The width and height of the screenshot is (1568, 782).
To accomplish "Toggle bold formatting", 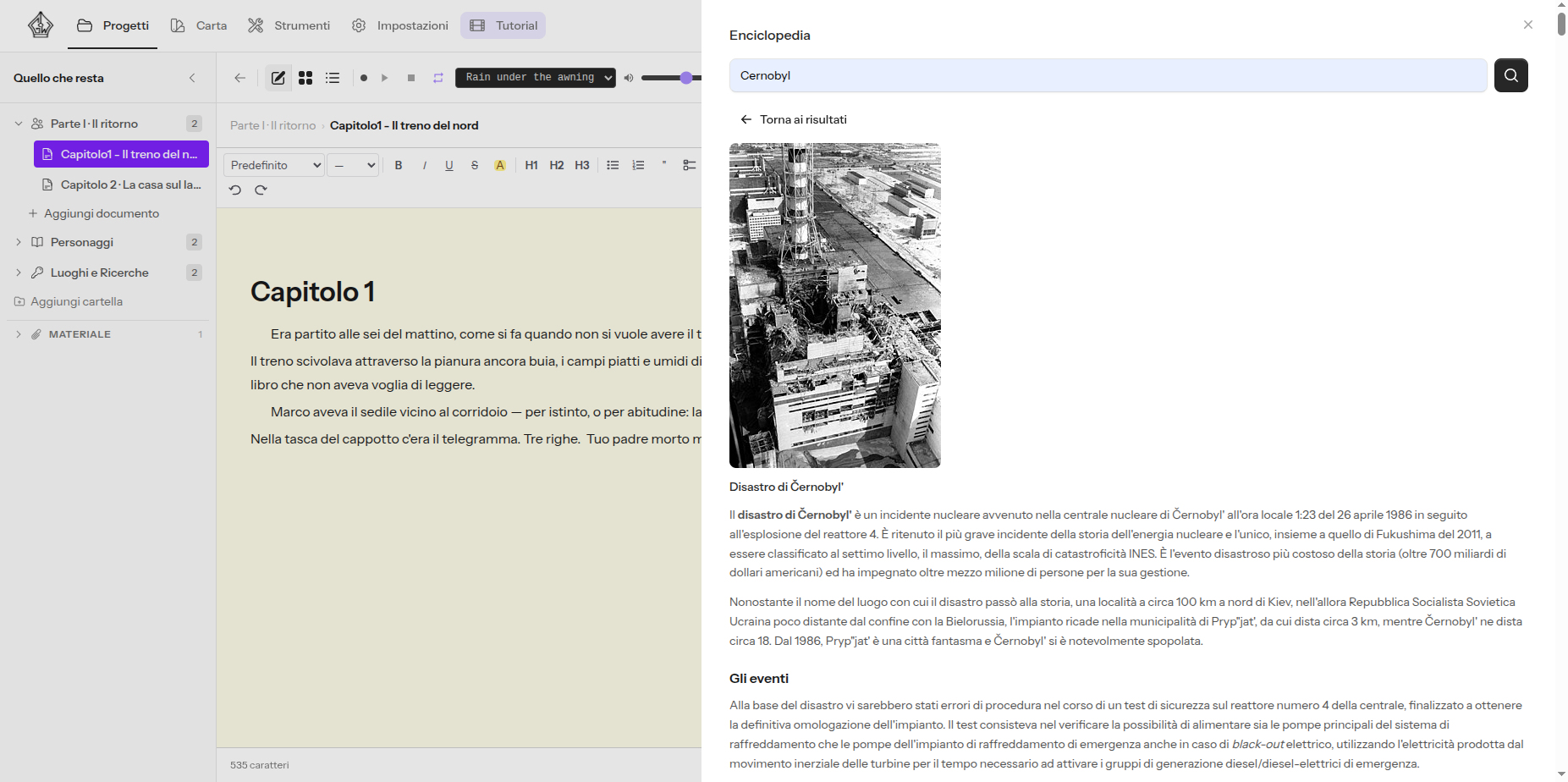I will 399,165.
